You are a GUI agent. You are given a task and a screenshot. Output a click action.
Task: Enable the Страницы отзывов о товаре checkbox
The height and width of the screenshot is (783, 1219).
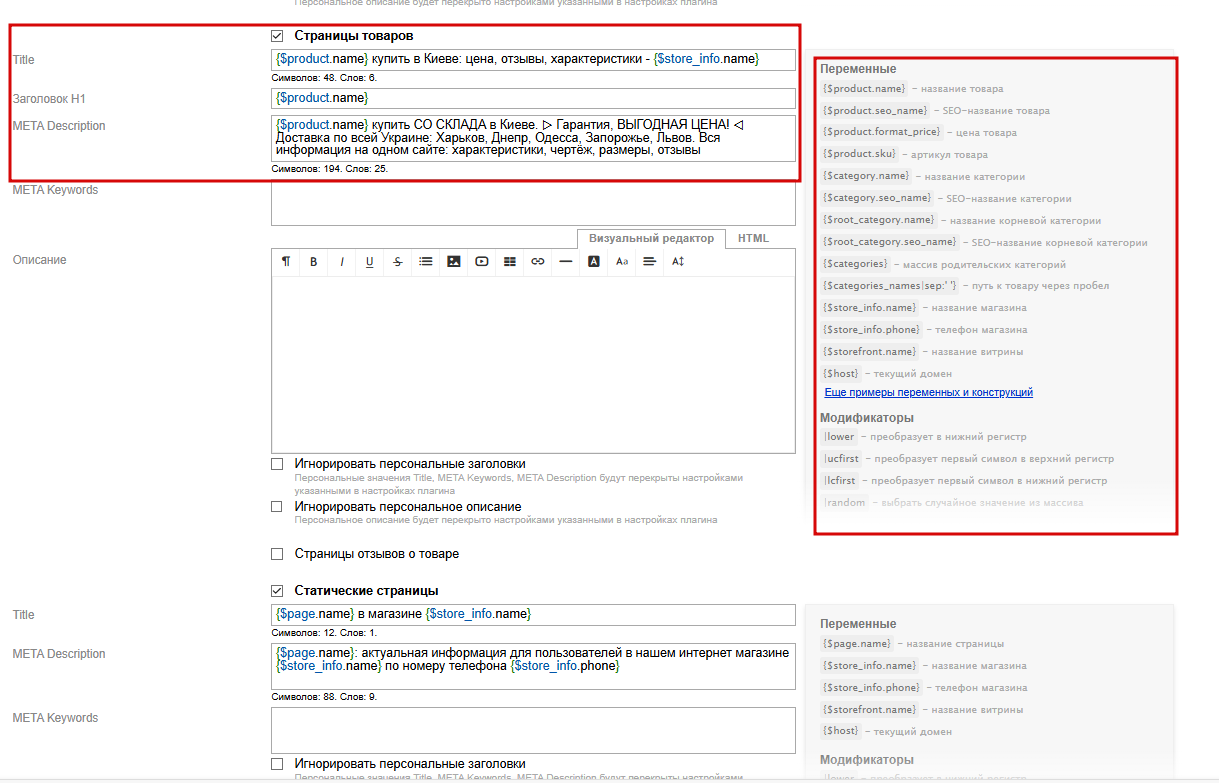pos(277,554)
